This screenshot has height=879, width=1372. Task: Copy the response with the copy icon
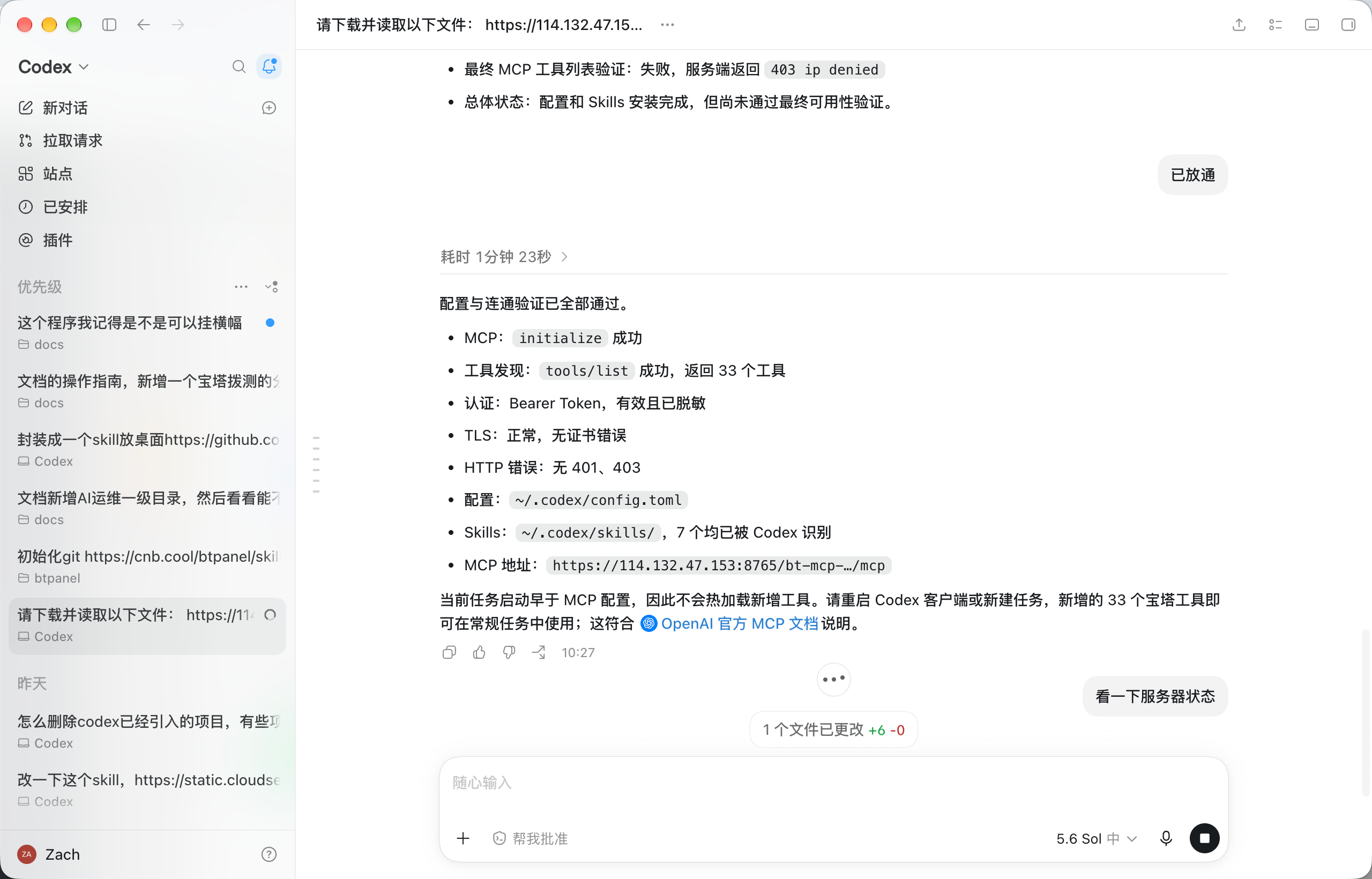pos(449,652)
